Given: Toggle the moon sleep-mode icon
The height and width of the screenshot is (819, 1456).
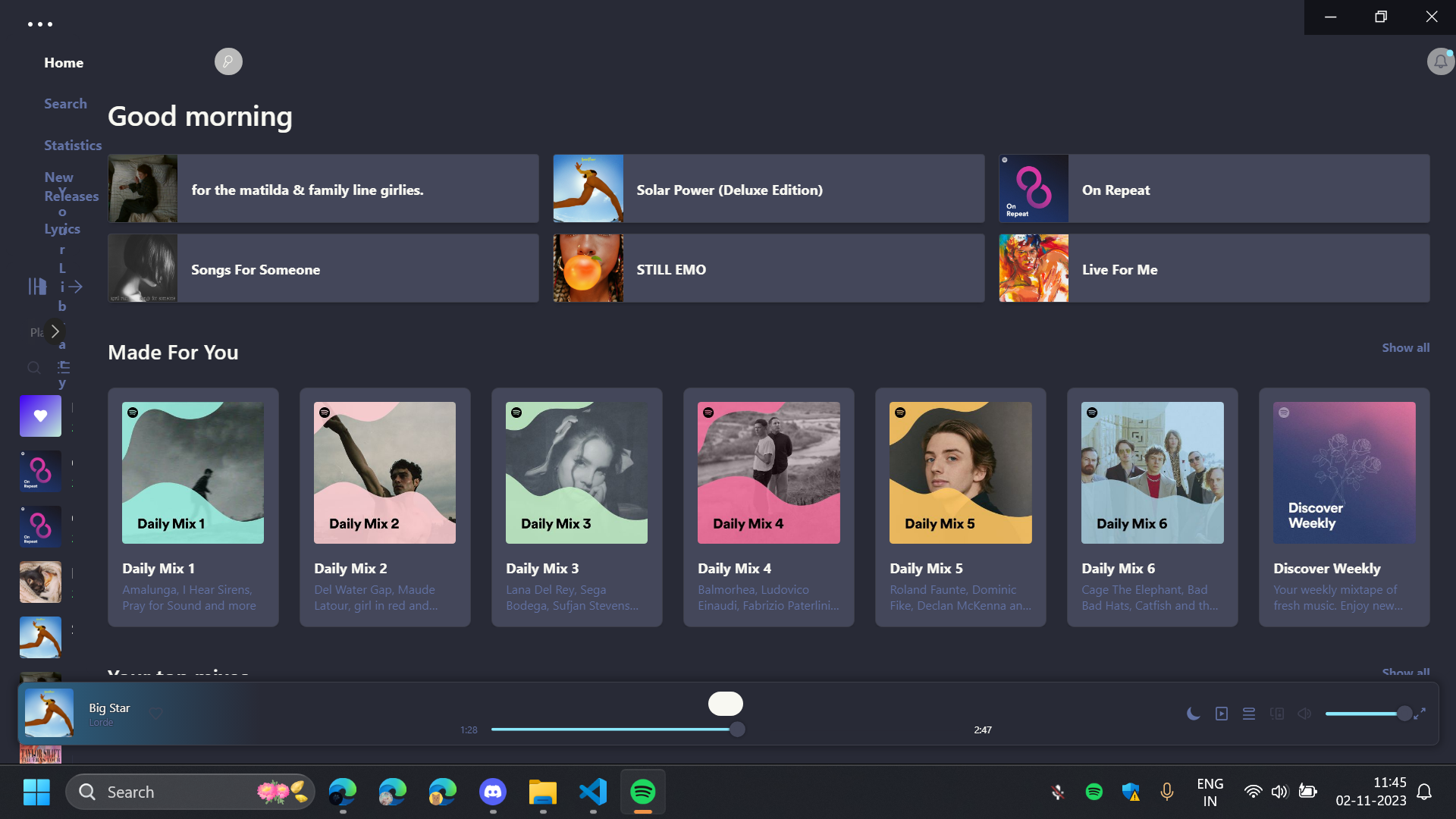Looking at the screenshot, I should [x=1193, y=714].
